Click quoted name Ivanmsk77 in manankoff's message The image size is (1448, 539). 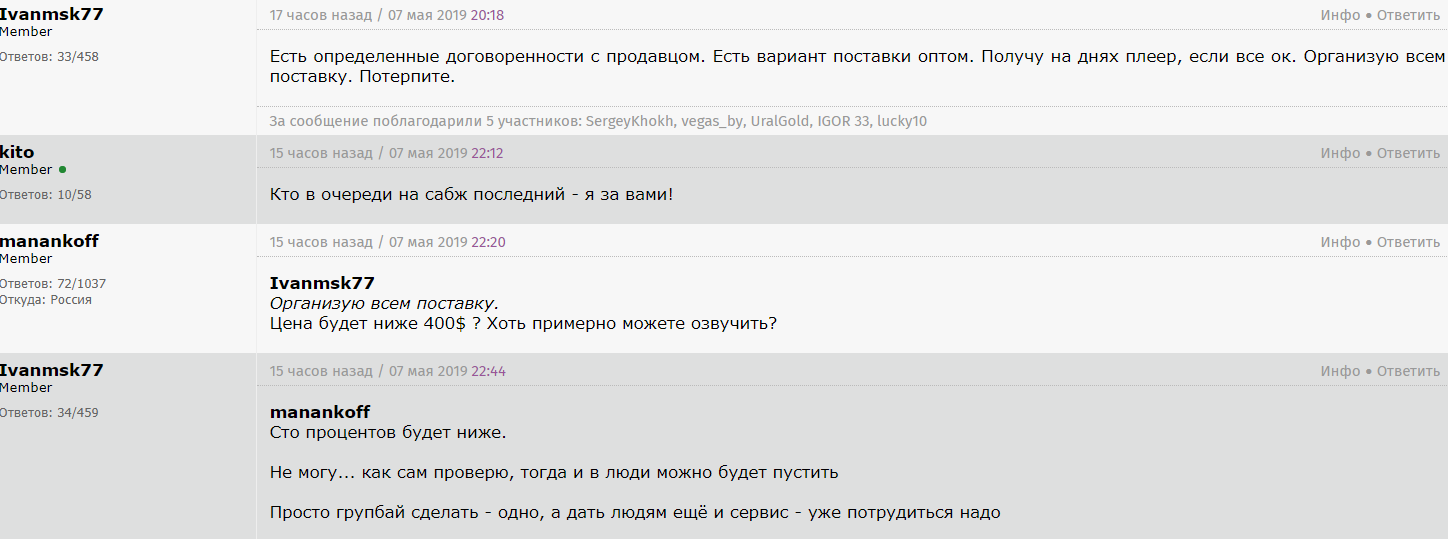point(322,283)
